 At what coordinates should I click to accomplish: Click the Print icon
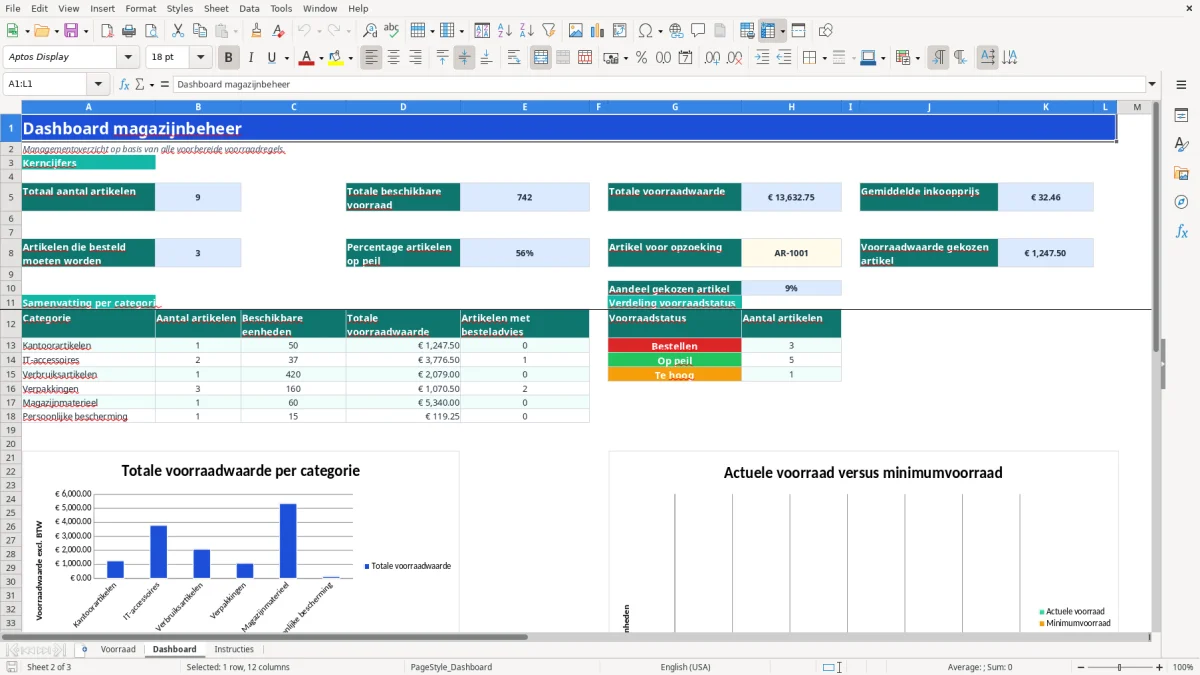(130, 30)
